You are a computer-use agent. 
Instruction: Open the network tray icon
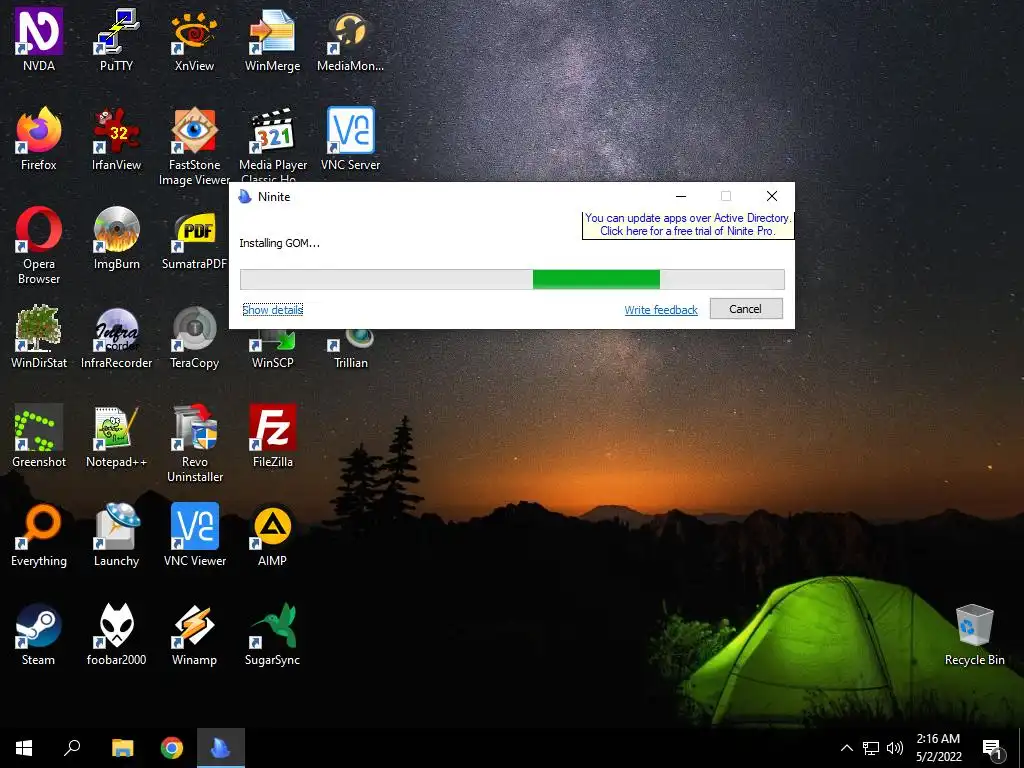pos(871,748)
